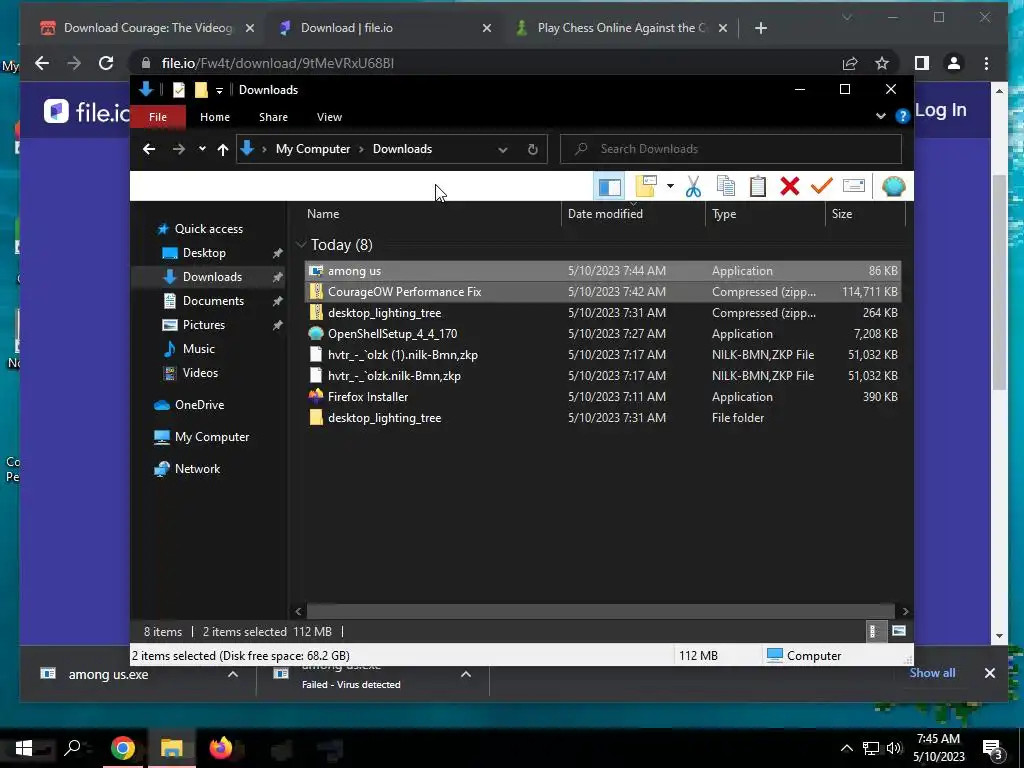
Task: Click the envelope Email icon
Action: click(x=854, y=186)
